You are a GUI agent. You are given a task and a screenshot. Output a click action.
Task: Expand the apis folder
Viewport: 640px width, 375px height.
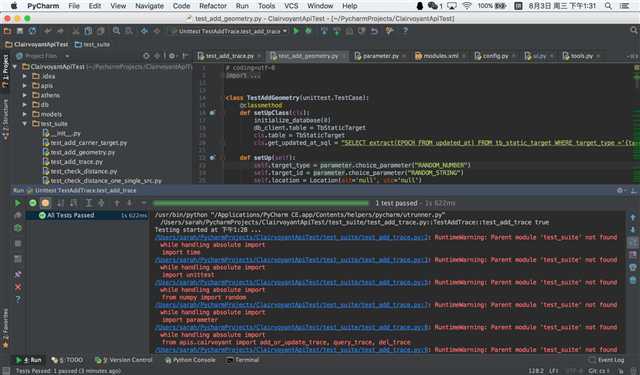25,86
